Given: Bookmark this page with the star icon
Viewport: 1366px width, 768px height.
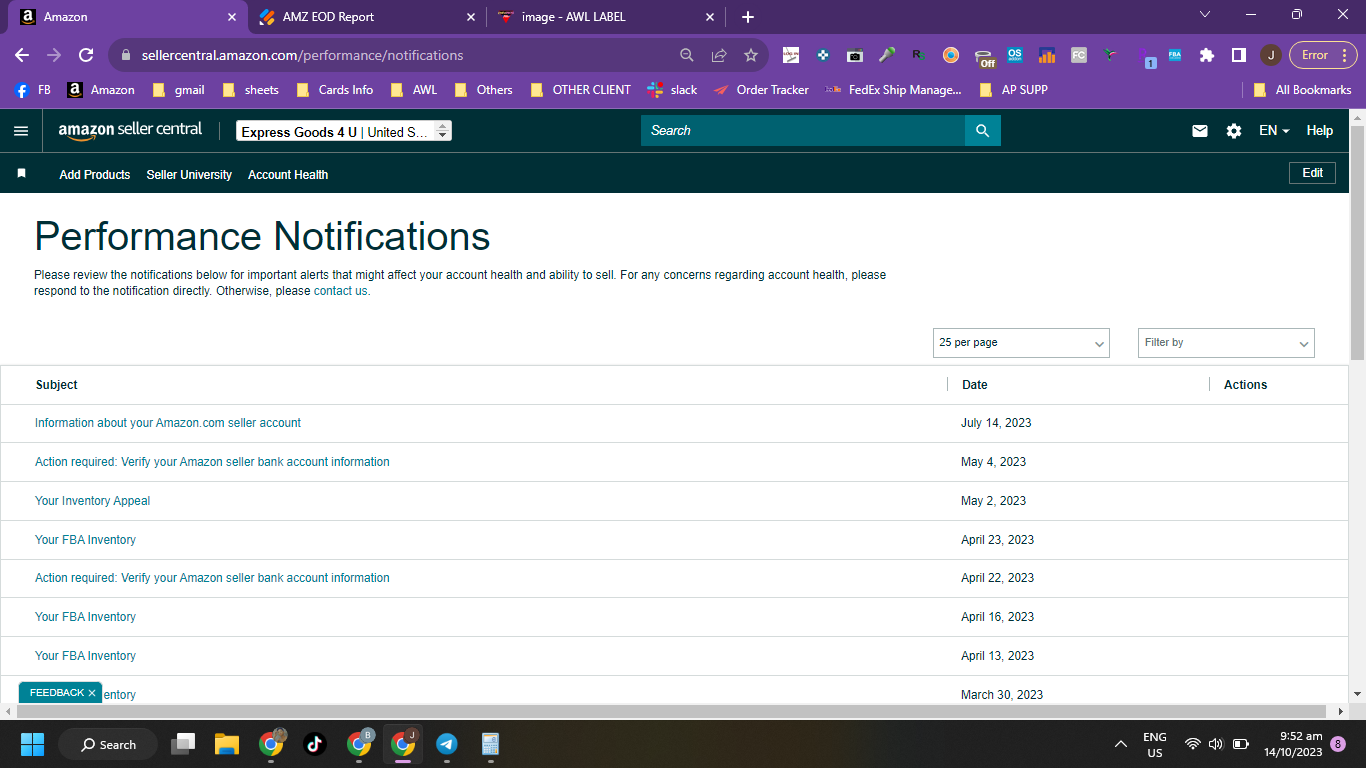Looking at the screenshot, I should click(x=751, y=55).
